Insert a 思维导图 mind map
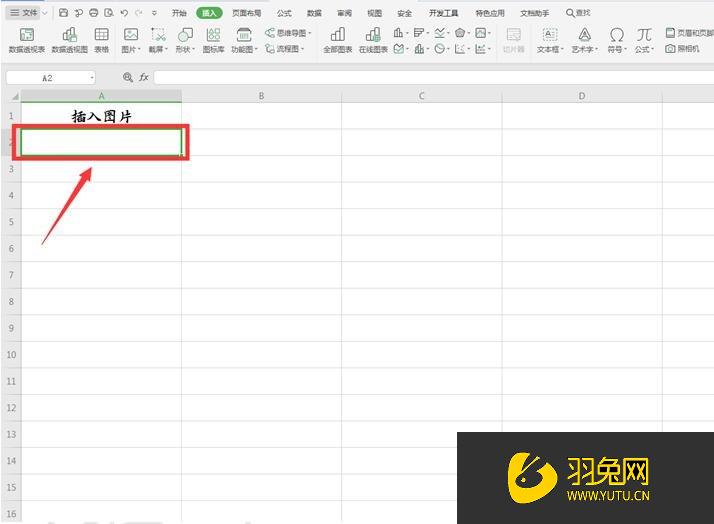 click(x=288, y=33)
